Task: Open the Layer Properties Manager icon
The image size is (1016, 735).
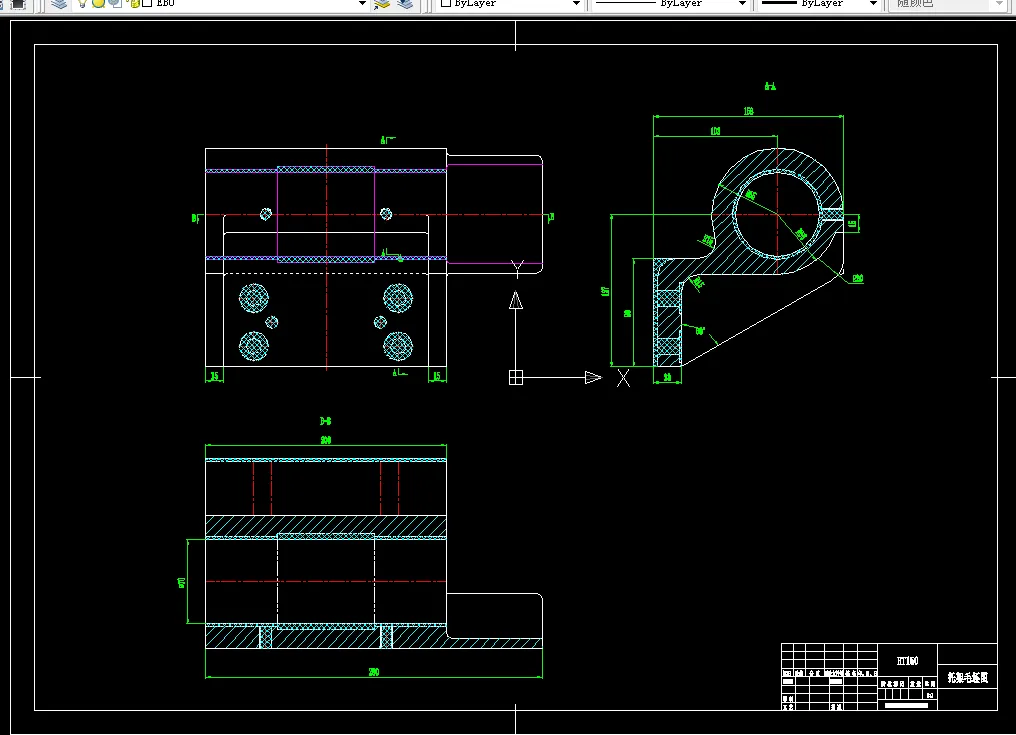Action: 59,4
